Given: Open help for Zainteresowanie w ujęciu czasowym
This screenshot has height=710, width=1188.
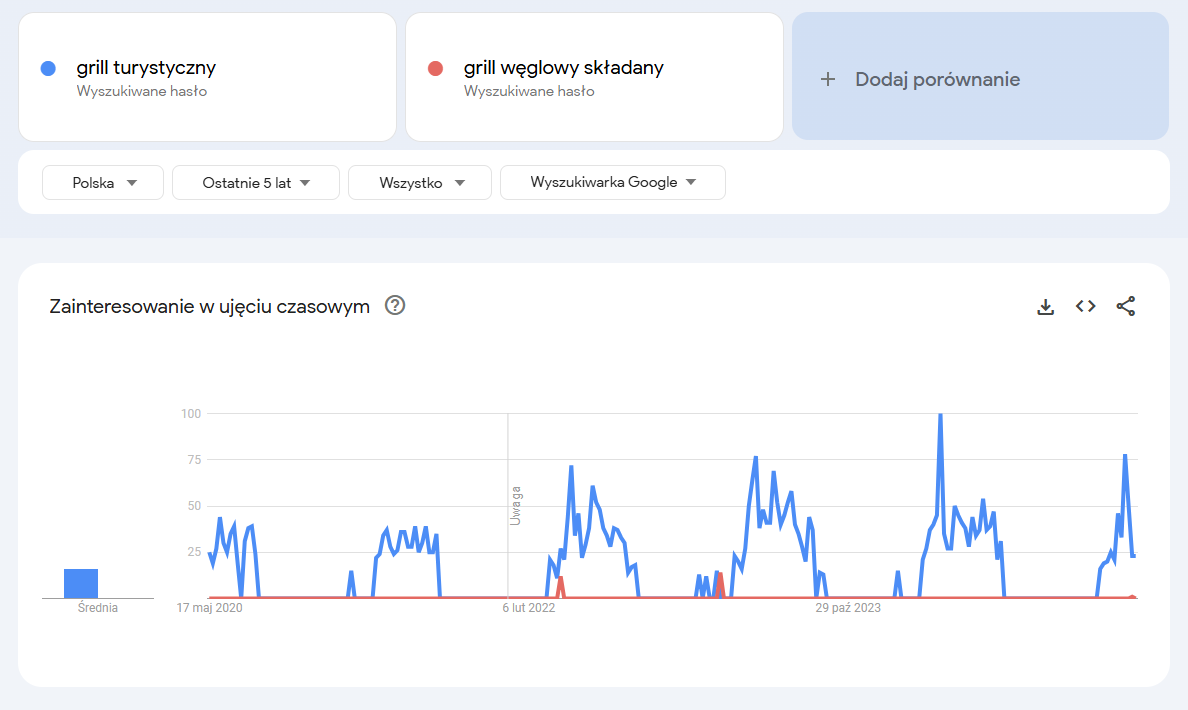Looking at the screenshot, I should coord(395,305).
